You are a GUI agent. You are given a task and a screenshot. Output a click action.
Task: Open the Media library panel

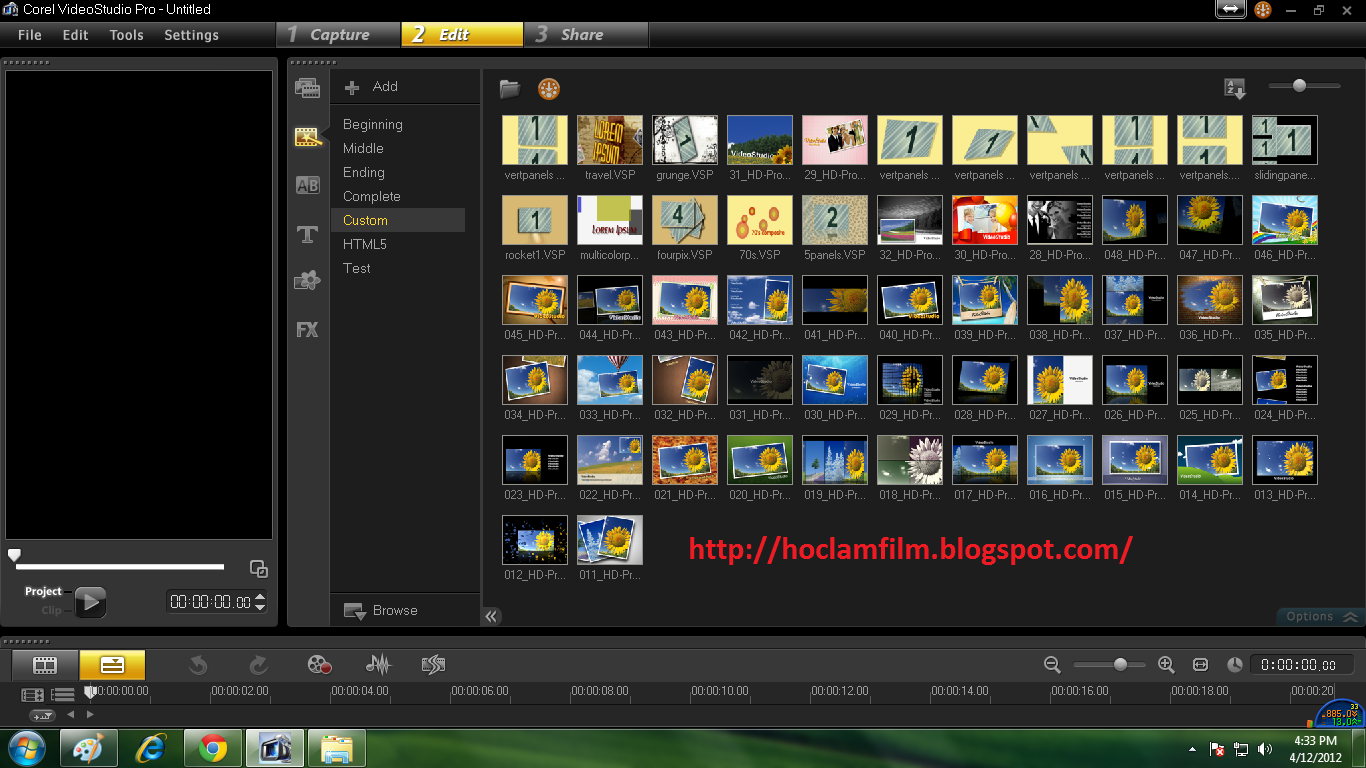(307, 88)
